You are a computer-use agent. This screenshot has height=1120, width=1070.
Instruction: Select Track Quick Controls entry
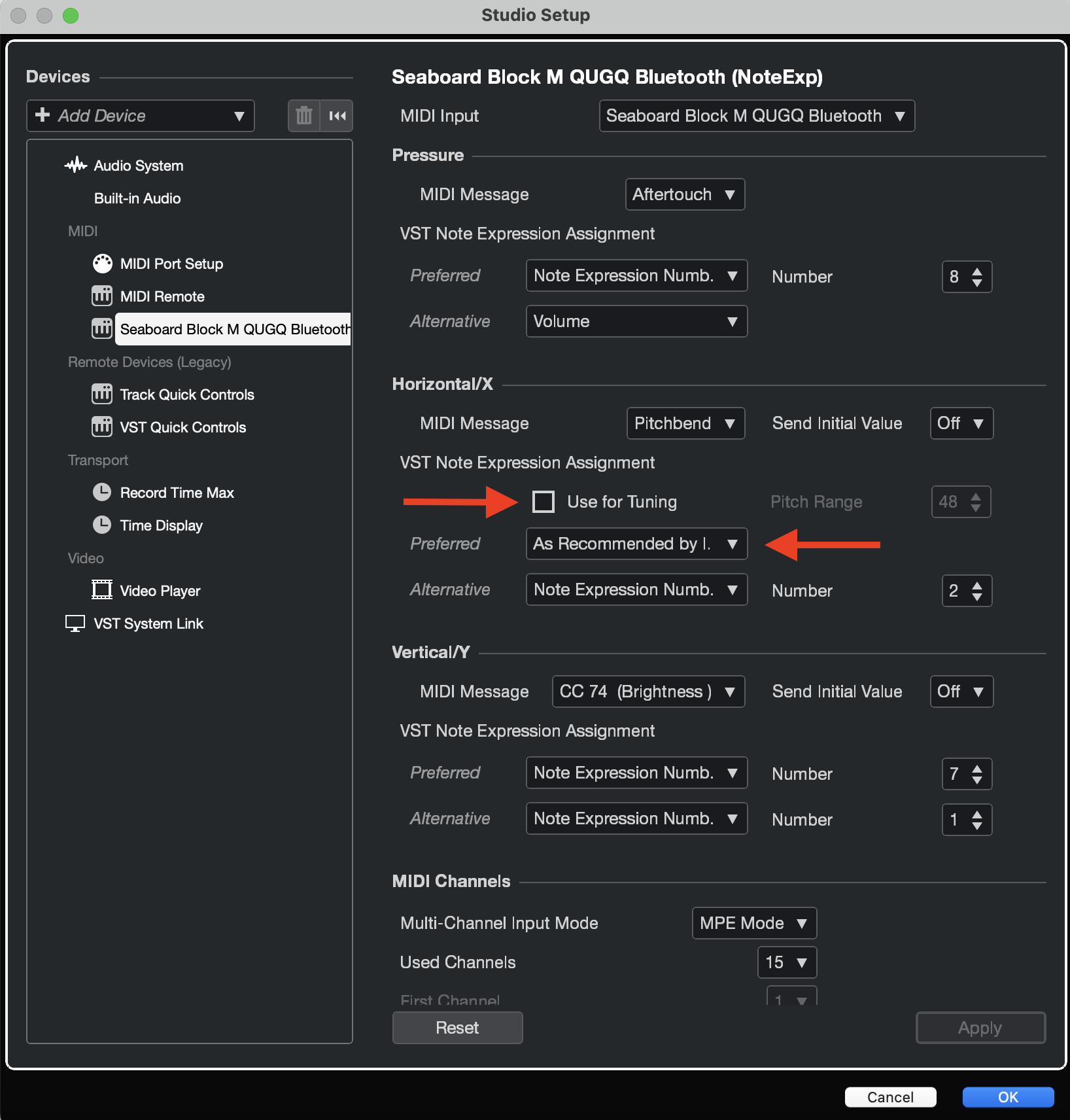tap(187, 394)
